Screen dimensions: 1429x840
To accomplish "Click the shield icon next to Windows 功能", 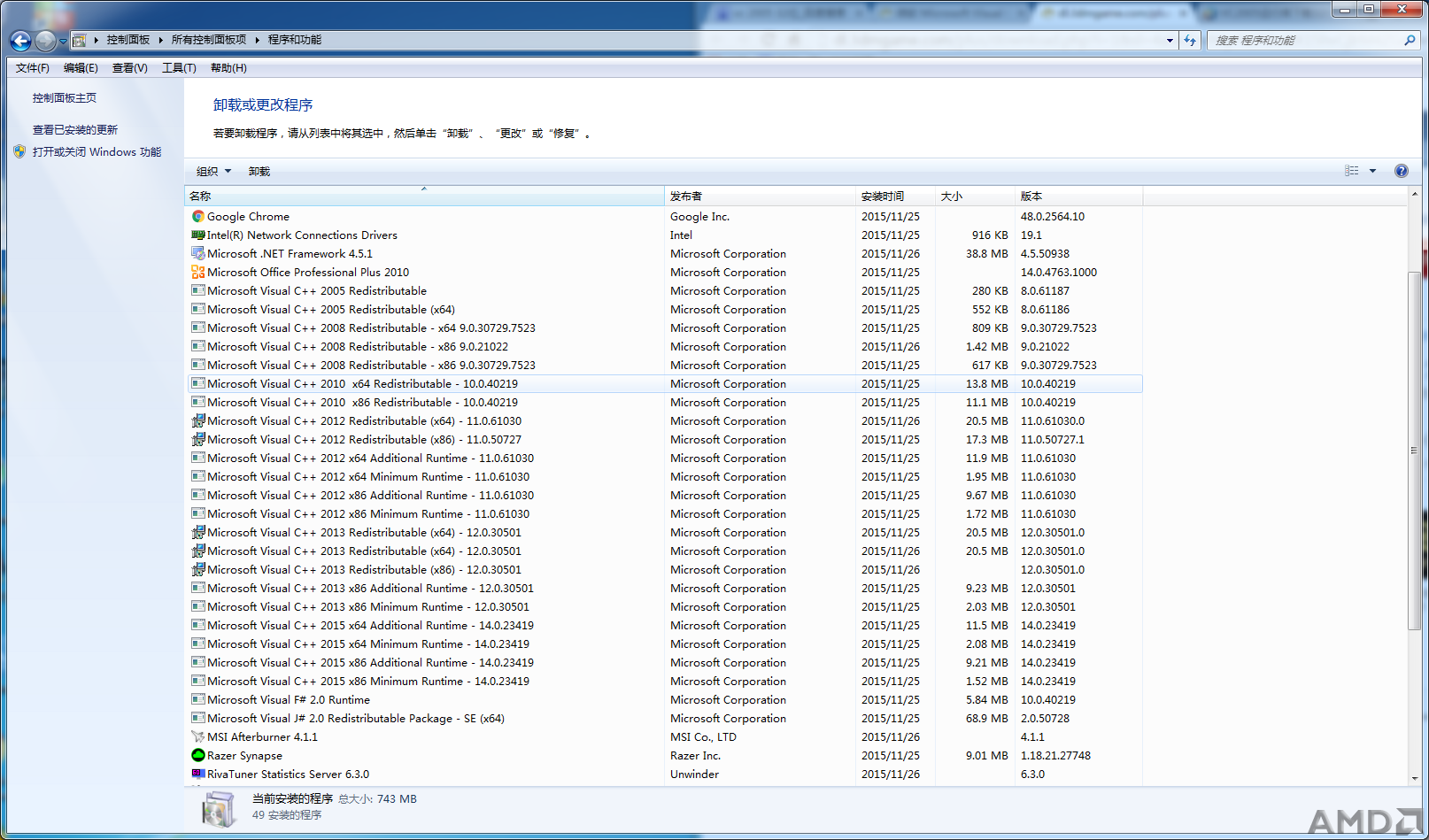I will (x=20, y=151).
